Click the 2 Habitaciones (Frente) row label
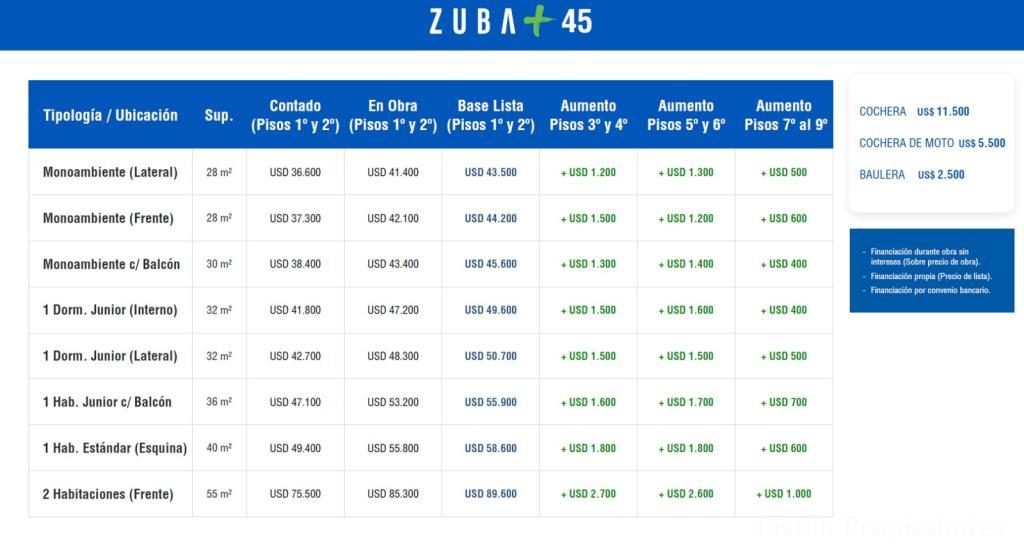Viewport: 1024px width, 557px height. coord(108,494)
